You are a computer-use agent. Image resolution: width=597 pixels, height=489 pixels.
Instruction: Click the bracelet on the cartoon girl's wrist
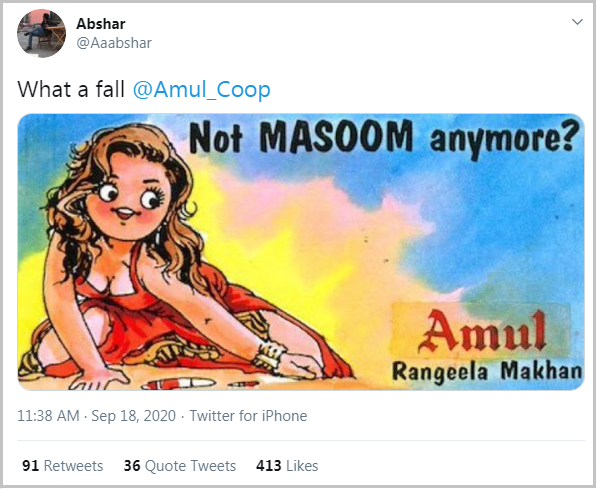coord(270,355)
